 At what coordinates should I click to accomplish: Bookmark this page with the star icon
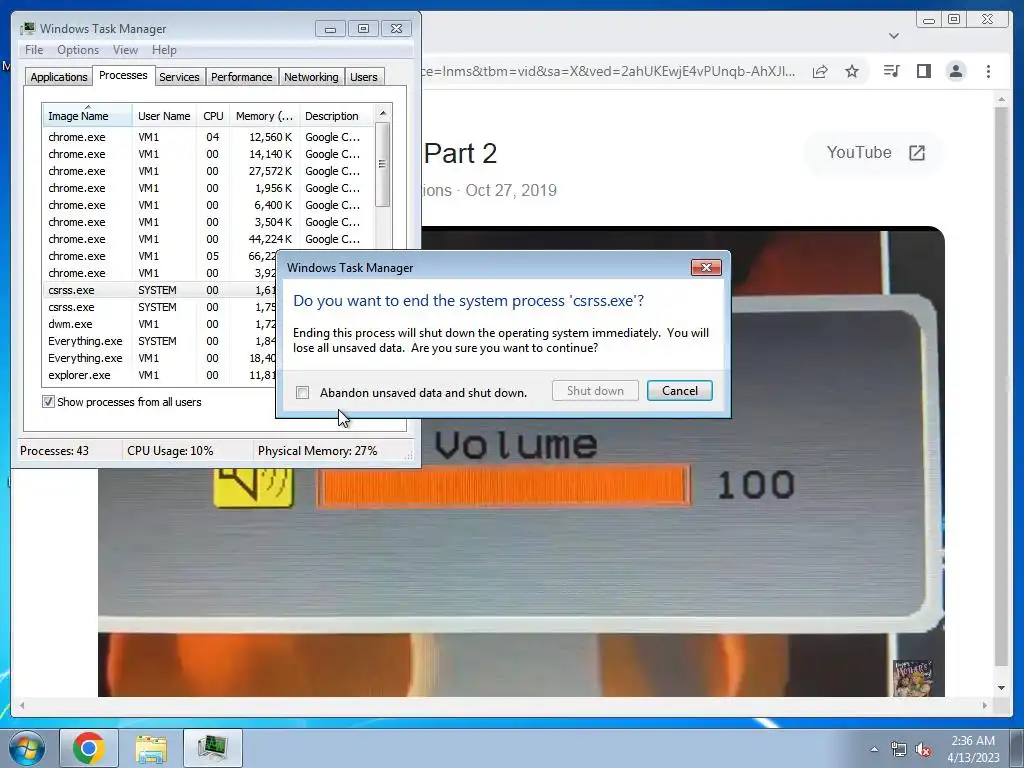(x=852, y=71)
